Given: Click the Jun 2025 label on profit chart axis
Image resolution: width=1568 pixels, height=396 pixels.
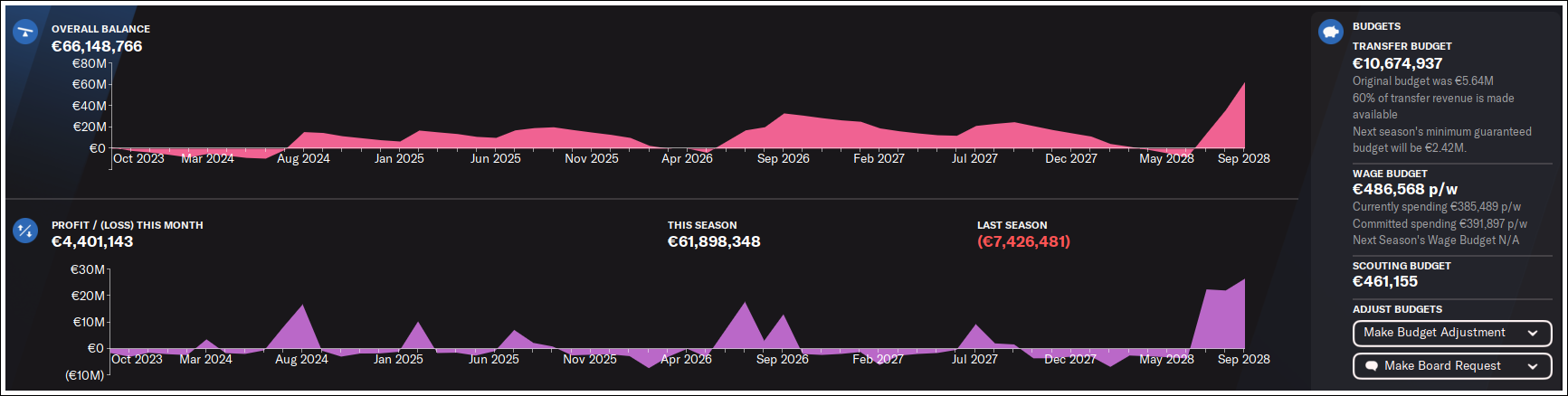Looking at the screenshot, I should pos(494,359).
